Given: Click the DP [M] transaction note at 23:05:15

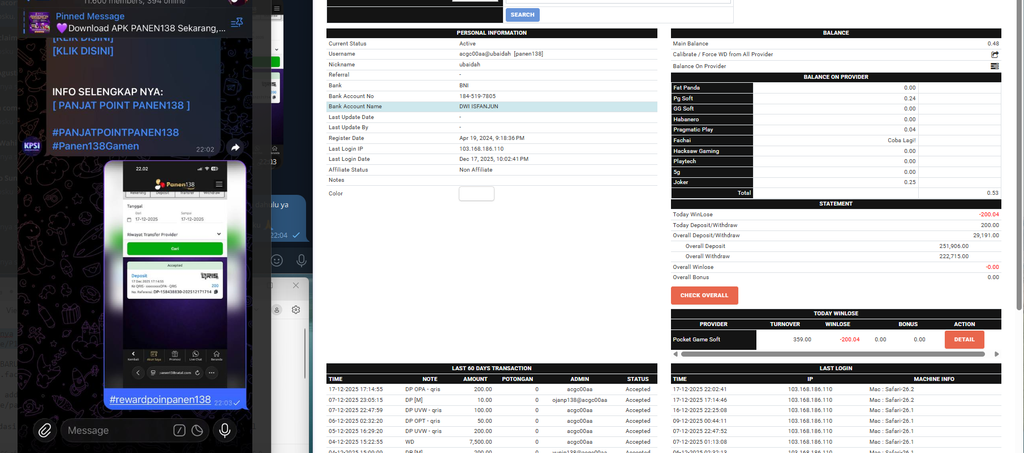Looking at the screenshot, I should [413, 399].
